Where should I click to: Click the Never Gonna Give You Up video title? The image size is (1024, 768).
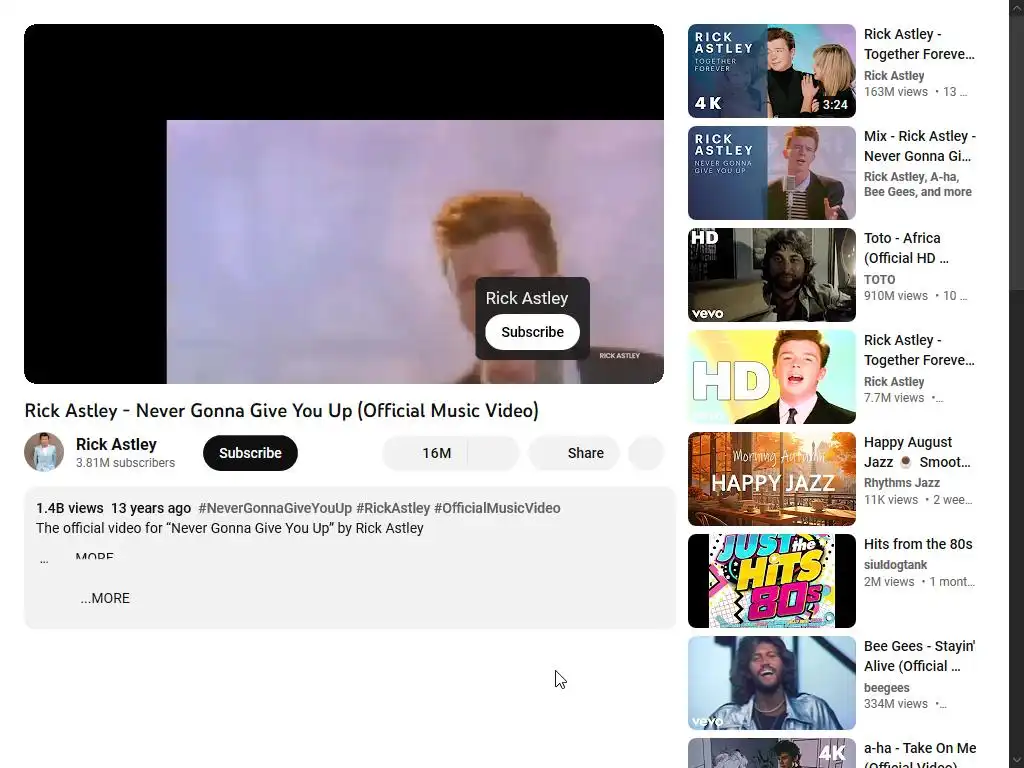pyautogui.click(x=281, y=411)
